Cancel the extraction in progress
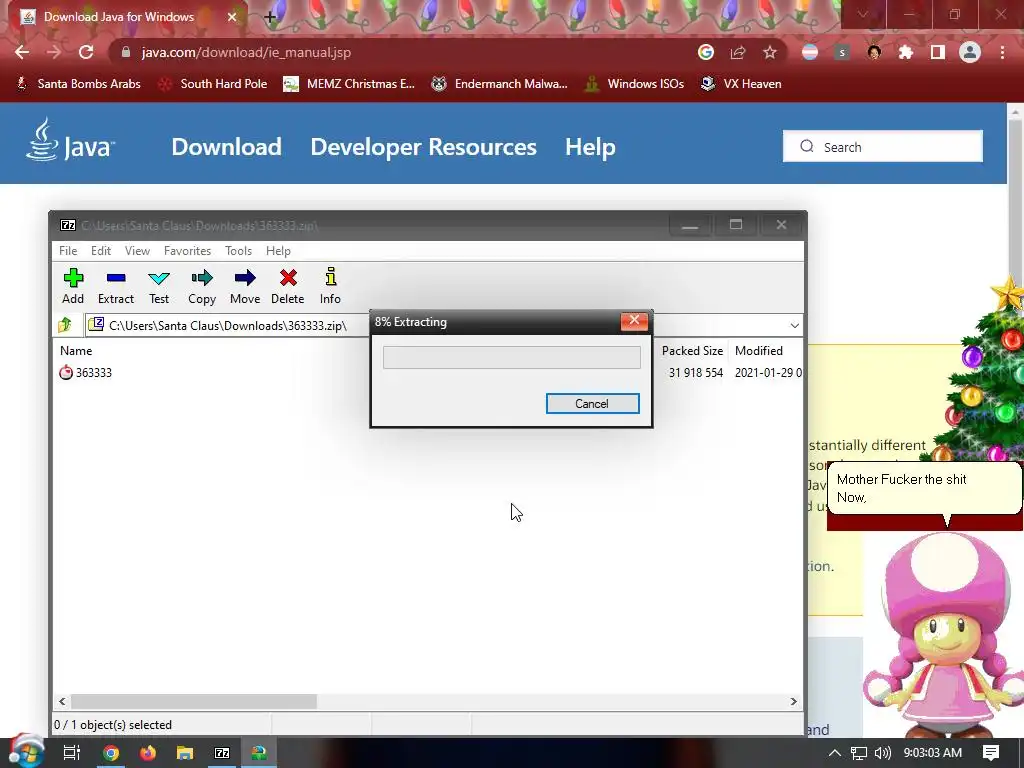The image size is (1024, 768). [x=592, y=404]
